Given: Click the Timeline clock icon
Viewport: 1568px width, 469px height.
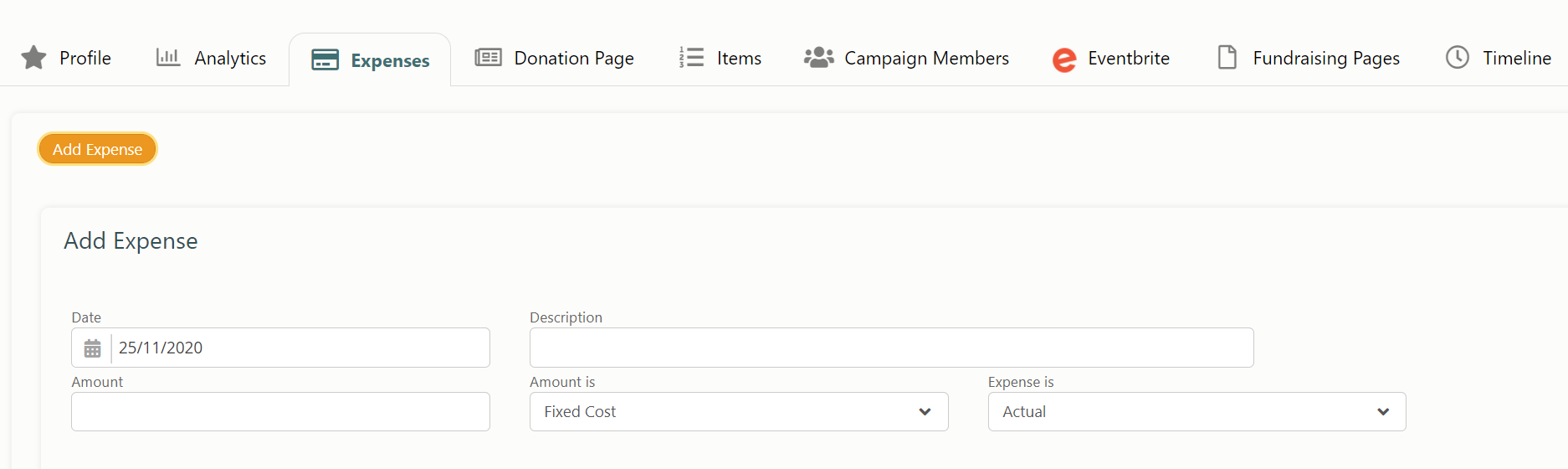Looking at the screenshot, I should pos(1458,57).
